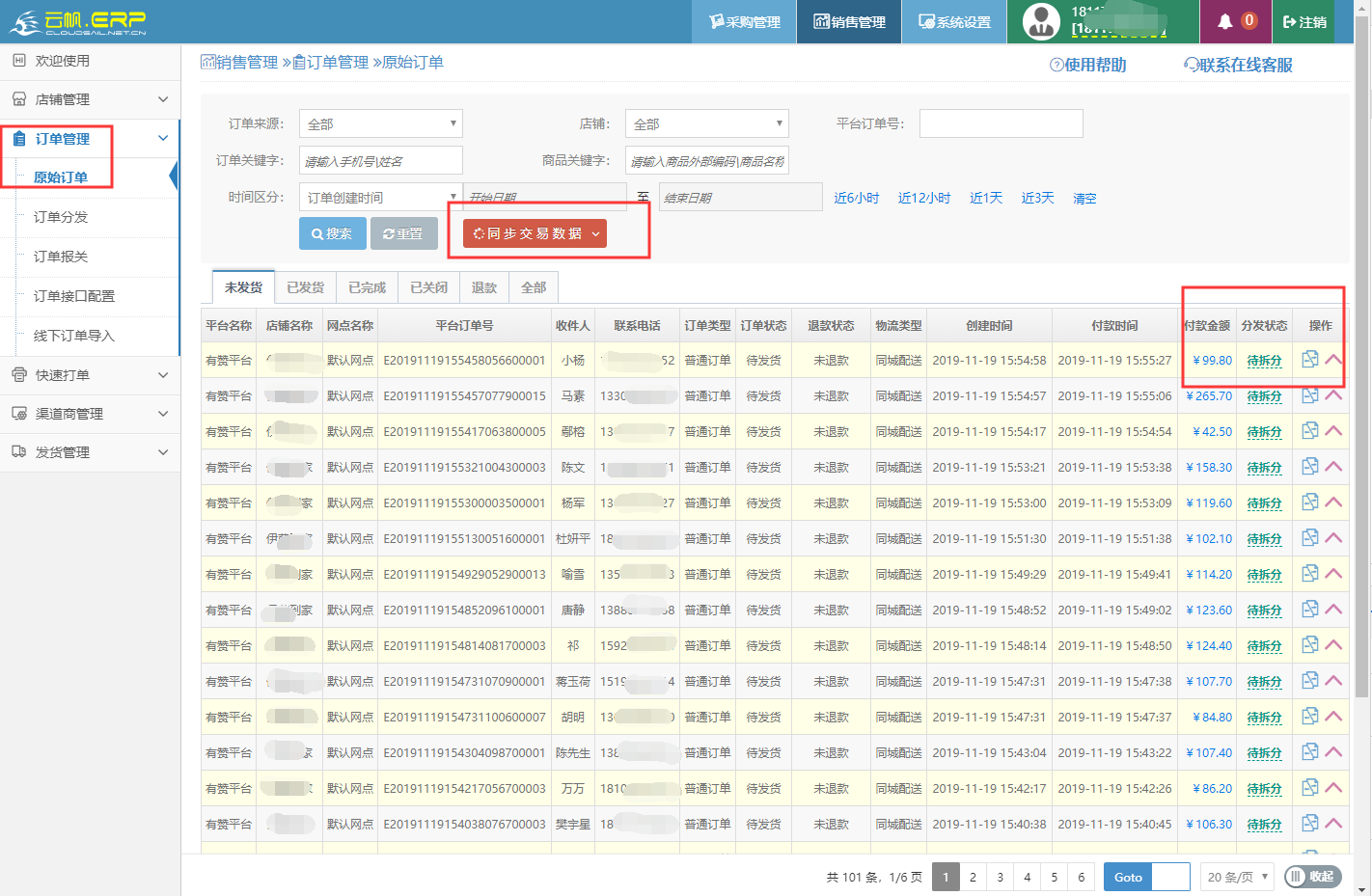This screenshot has height=896, width=1372.
Task: Switch to the 已发货 tab
Action: (306, 287)
